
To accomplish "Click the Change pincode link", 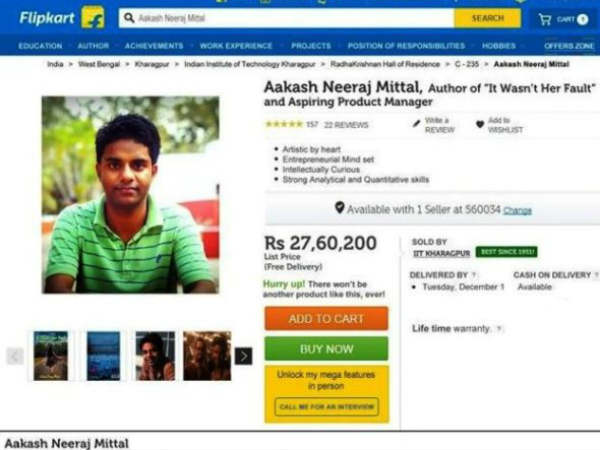I will pos(517,210).
